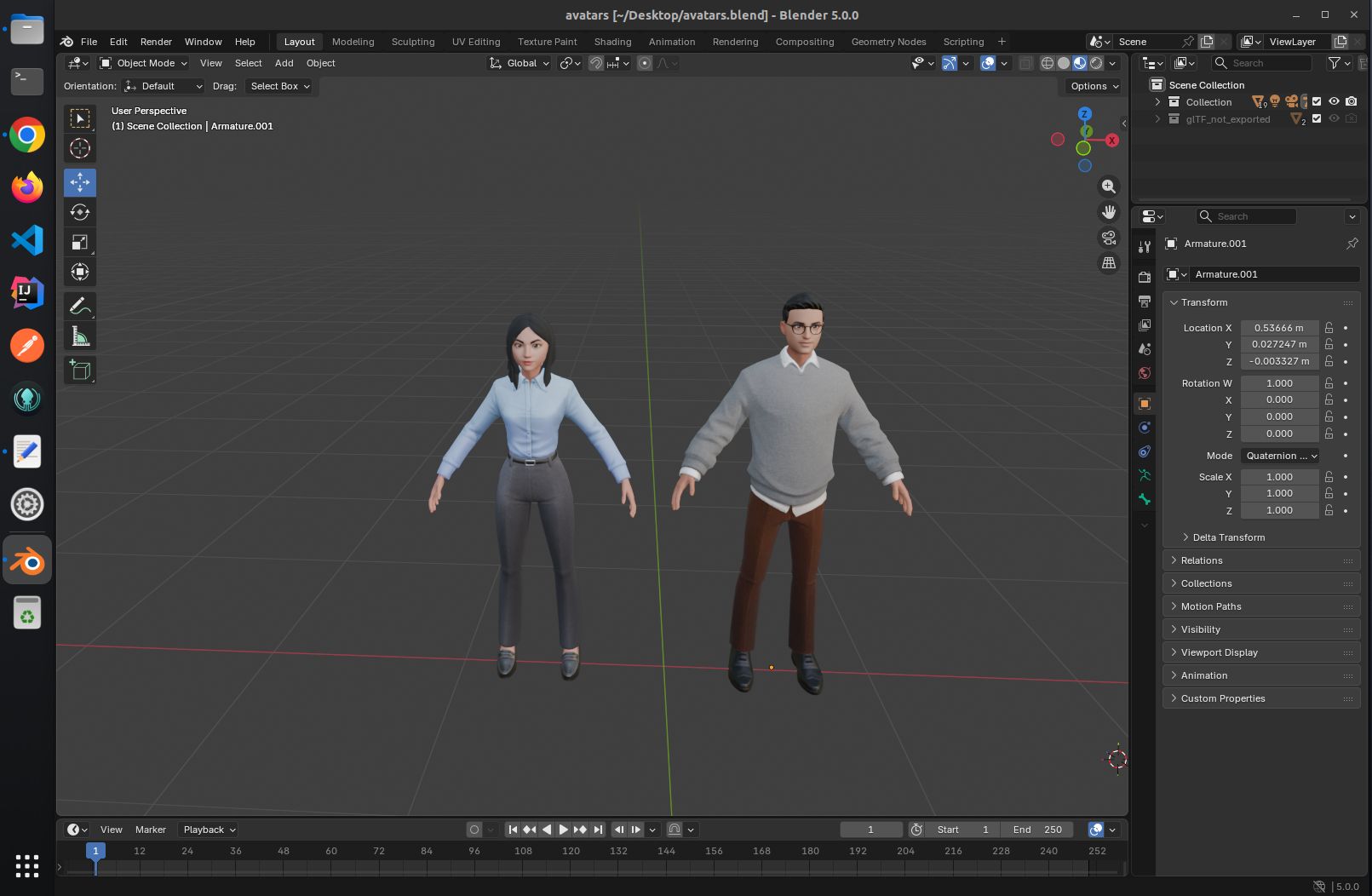Open the Object Mode dropdown
The height and width of the screenshot is (896, 1372).
[x=144, y=63]
